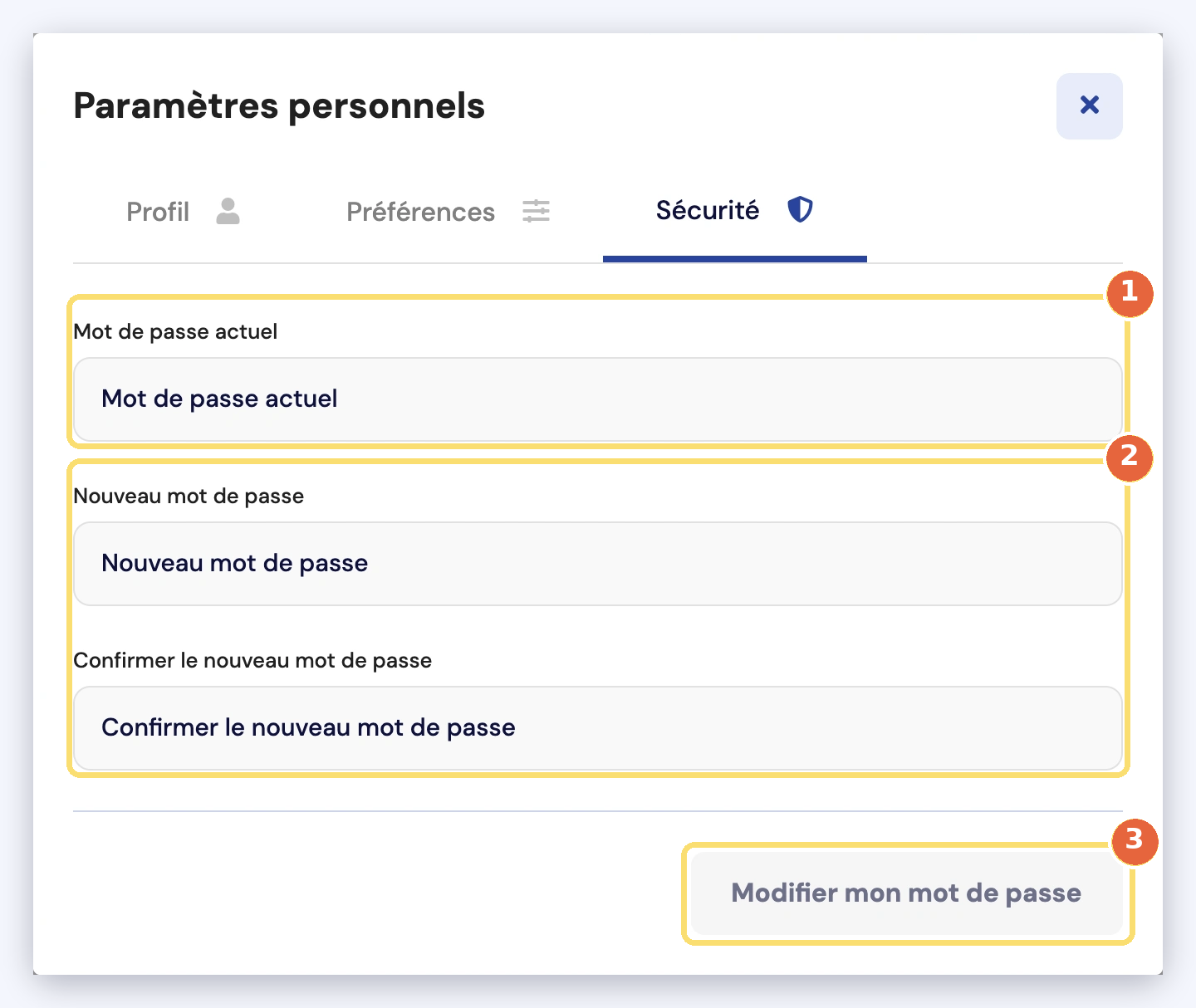Click the Sécurité shield icon
The width and height of the screenshot is (1196, 1008).
pos(800,210)
